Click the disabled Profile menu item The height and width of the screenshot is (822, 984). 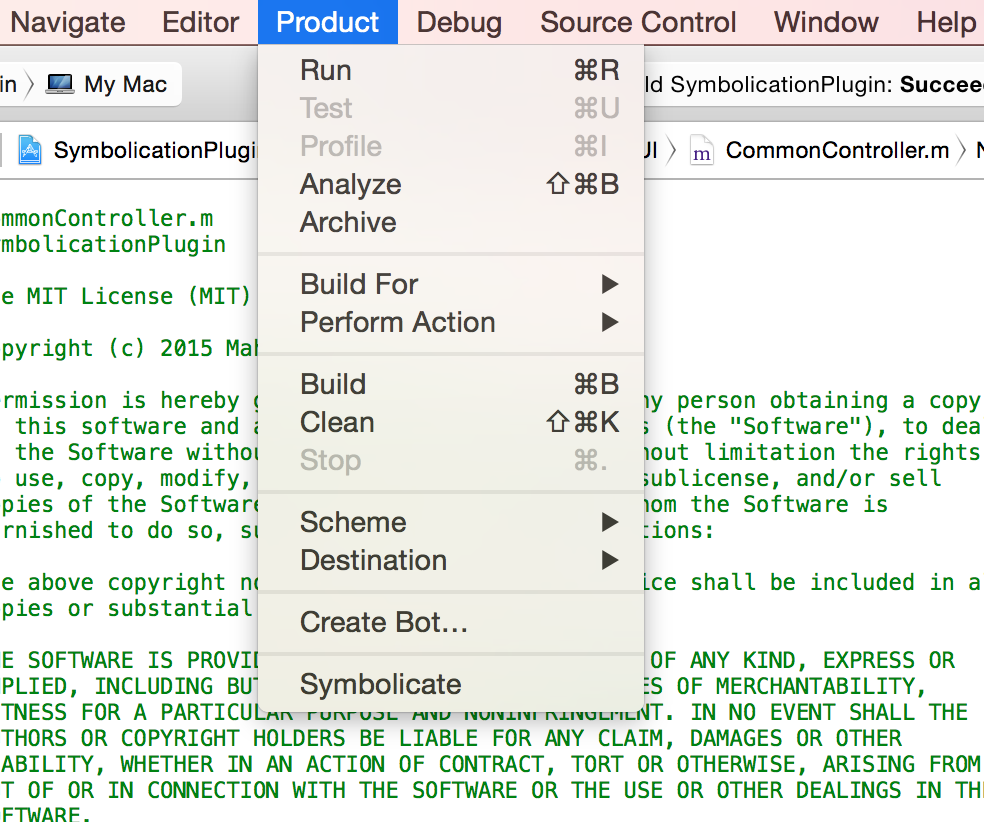coord(451,146)
